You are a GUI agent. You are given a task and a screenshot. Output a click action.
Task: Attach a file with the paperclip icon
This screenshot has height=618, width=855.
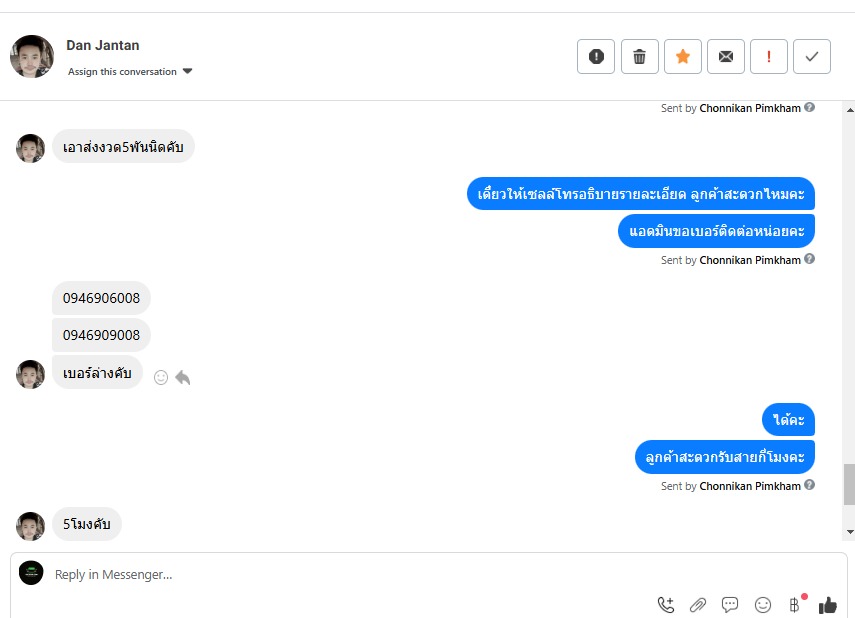[x=698, y=604]
